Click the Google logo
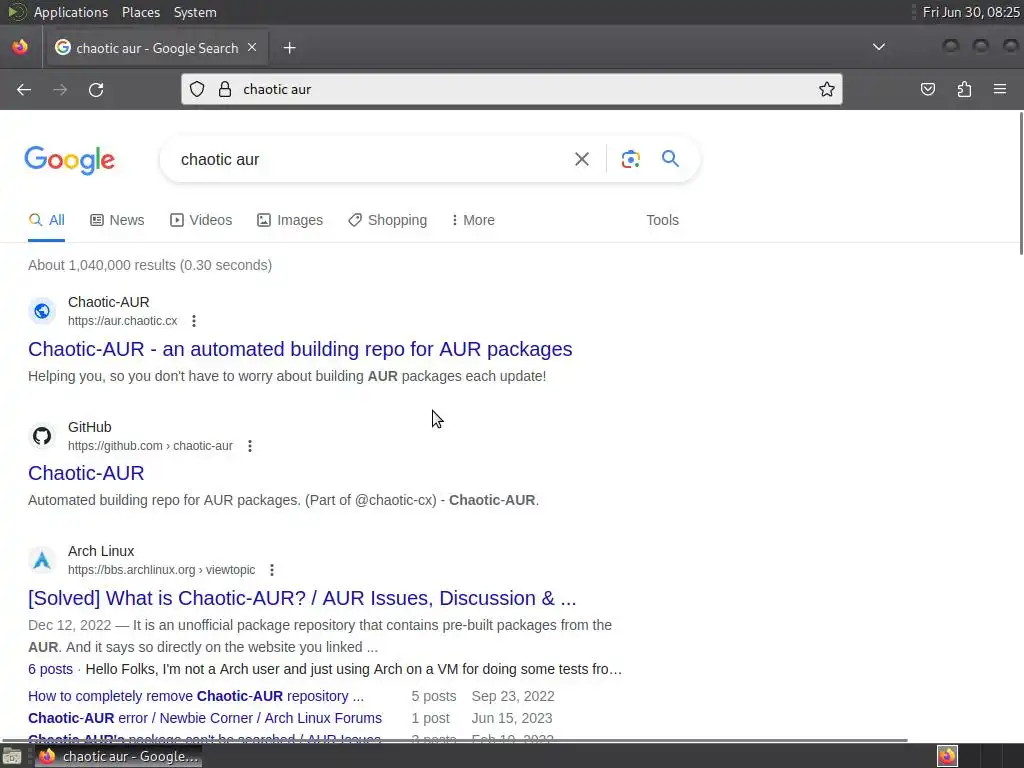This screenshot has height=768, width=1024. point(70,160)
